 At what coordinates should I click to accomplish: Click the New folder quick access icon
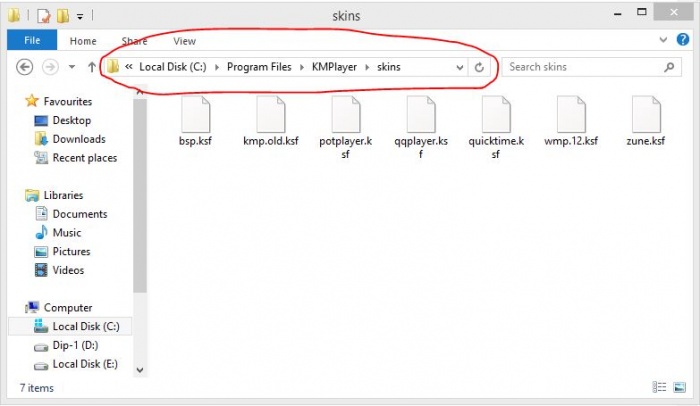[63, 16]
